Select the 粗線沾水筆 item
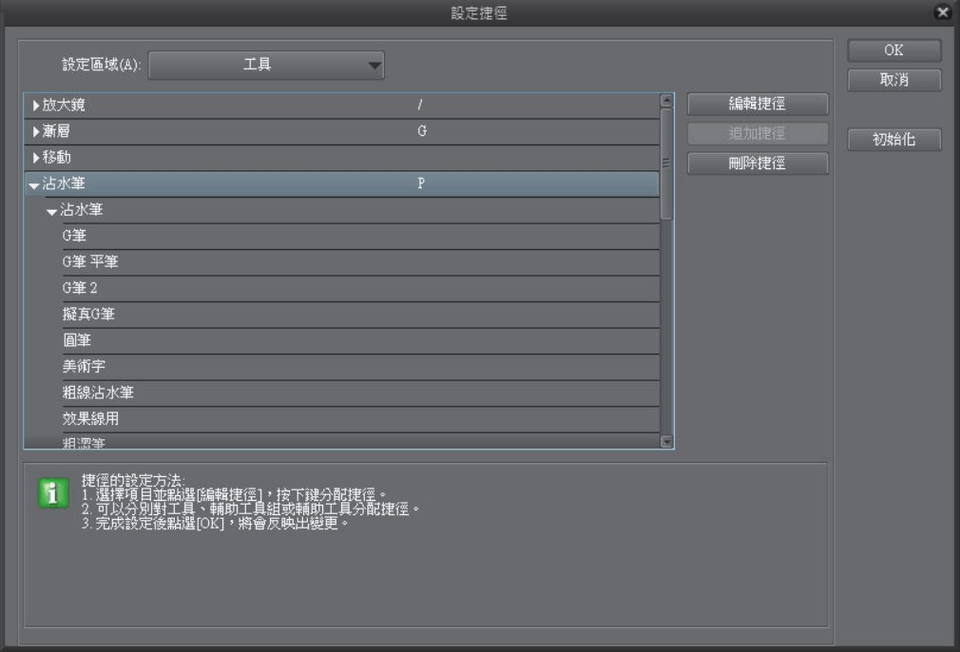The width and height of the screenshot is (960, 652). (361, 393)
